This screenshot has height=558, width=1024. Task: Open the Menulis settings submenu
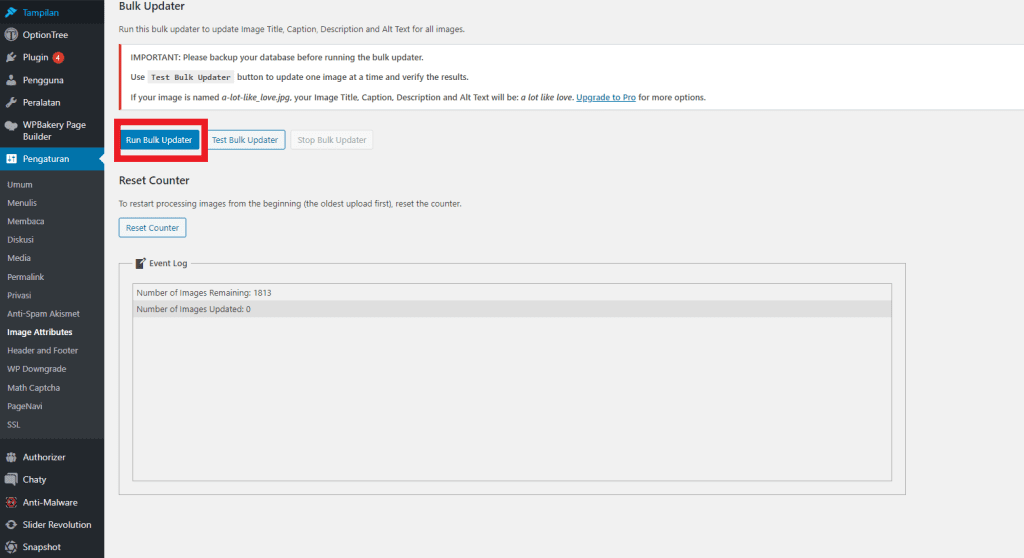click(x=22, y=203)
